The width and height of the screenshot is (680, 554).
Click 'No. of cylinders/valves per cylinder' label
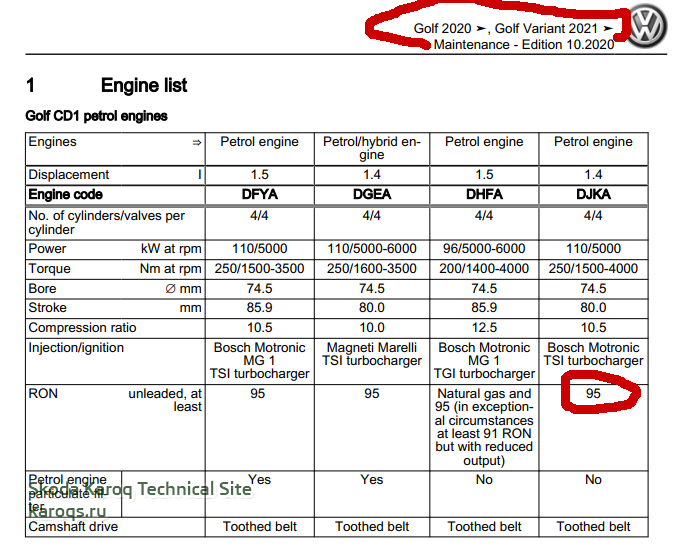(106, 223)
